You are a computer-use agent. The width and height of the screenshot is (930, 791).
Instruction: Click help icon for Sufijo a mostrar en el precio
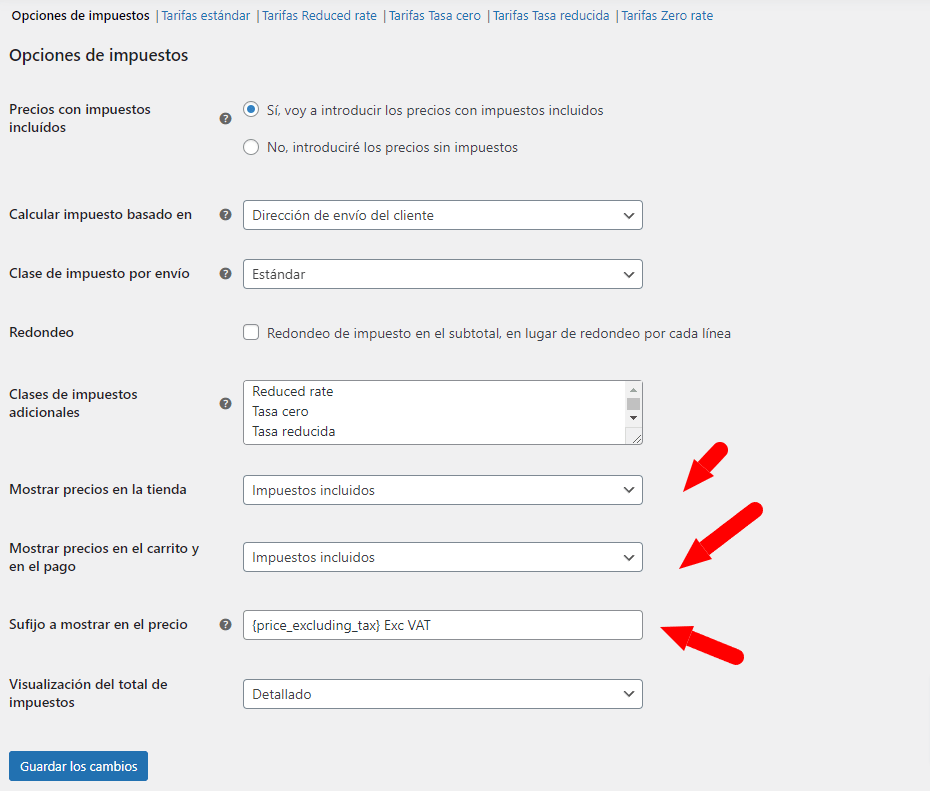[x=225, y=624]
